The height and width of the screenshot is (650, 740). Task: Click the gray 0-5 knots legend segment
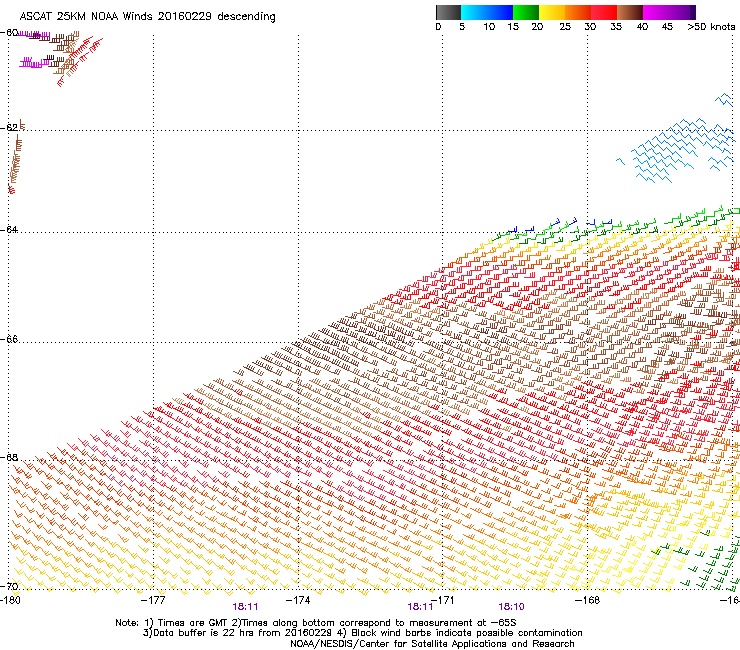tap(448, 12)
